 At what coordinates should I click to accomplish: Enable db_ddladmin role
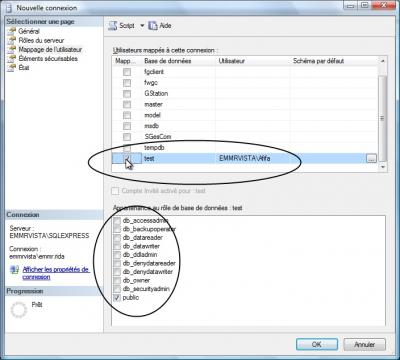click(x=117, y=255)
